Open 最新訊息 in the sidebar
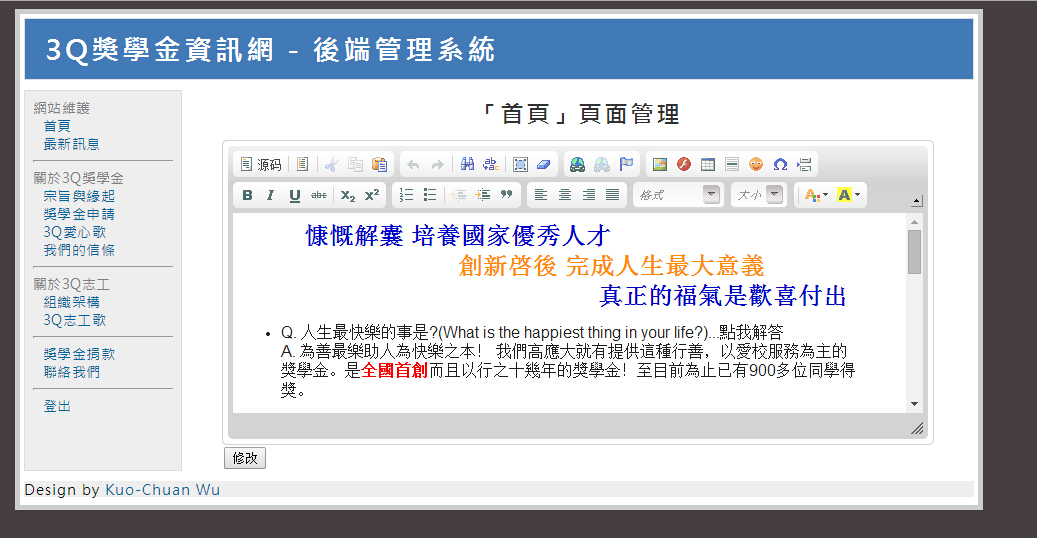This screenshot has width=1037, height=538. (71, 144)
